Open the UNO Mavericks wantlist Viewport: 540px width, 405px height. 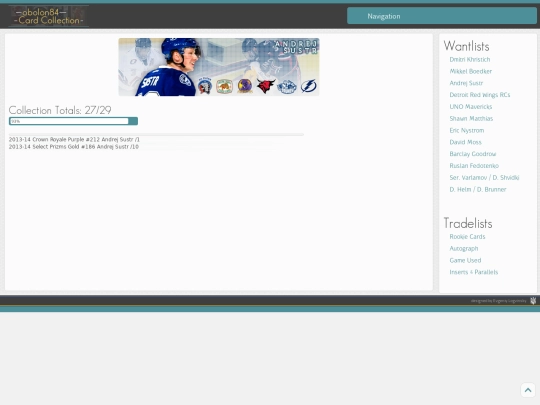[x=470, y=107]
